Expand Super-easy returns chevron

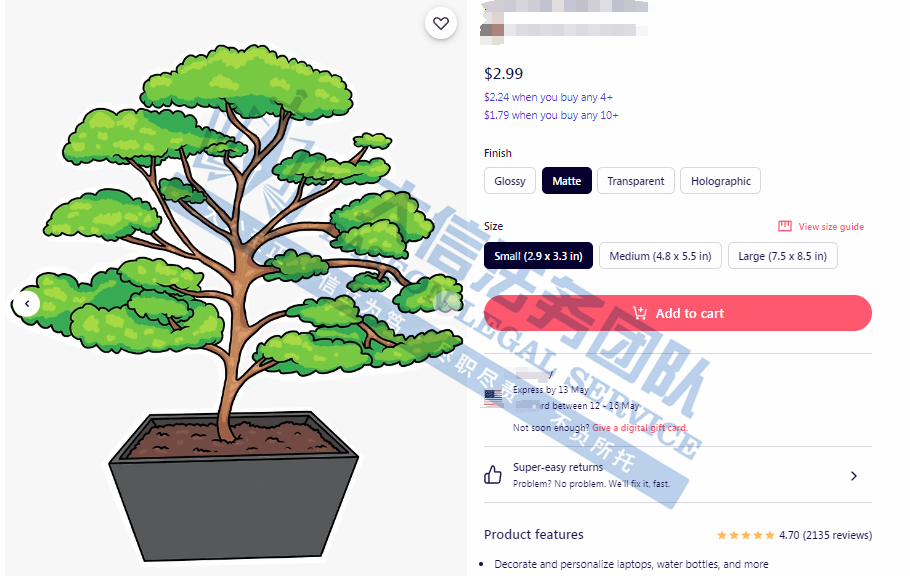click(x=854, y=476)
